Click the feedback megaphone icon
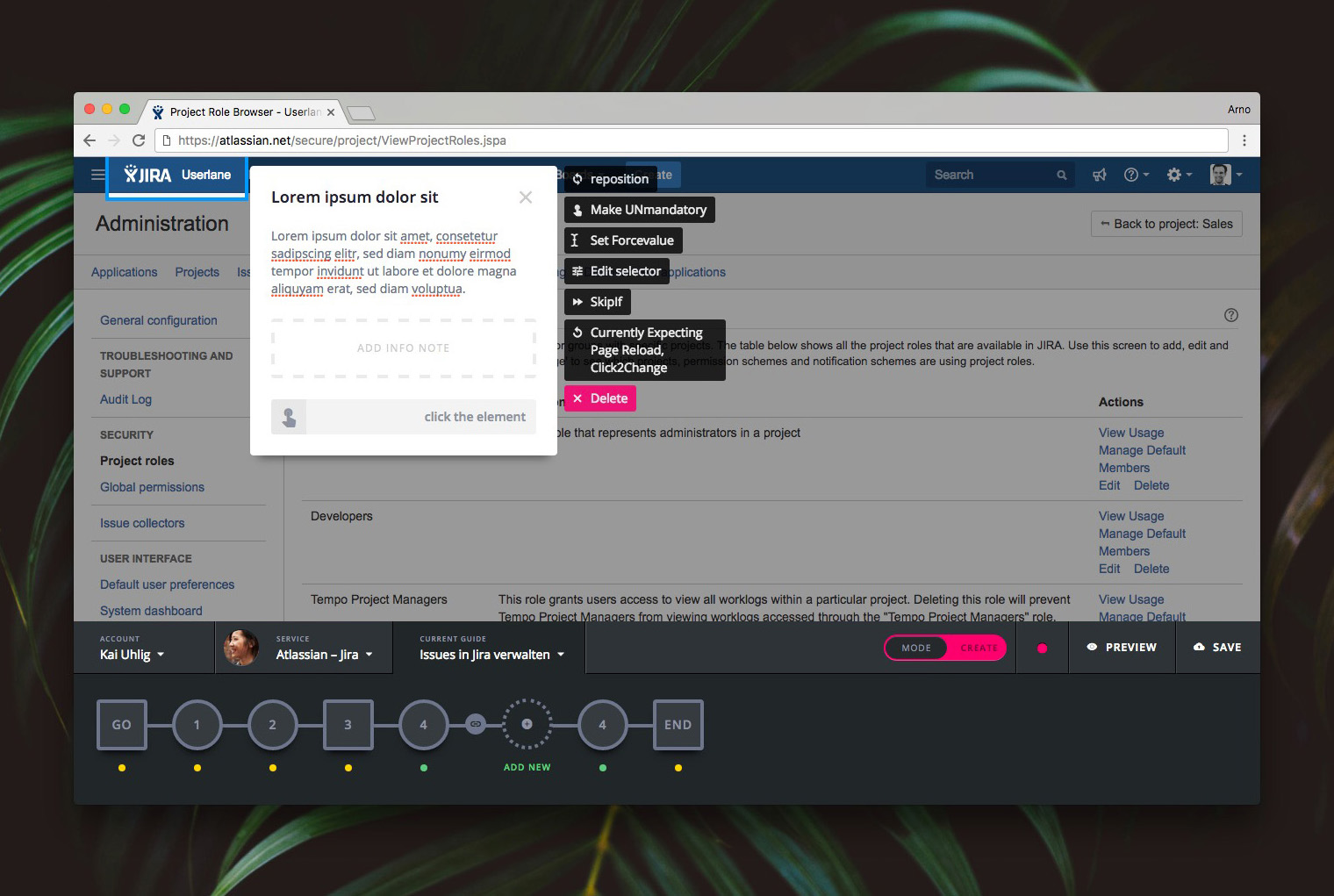Image resolution: width=1334 pixels, height=896 pixels. (1099, 176)
